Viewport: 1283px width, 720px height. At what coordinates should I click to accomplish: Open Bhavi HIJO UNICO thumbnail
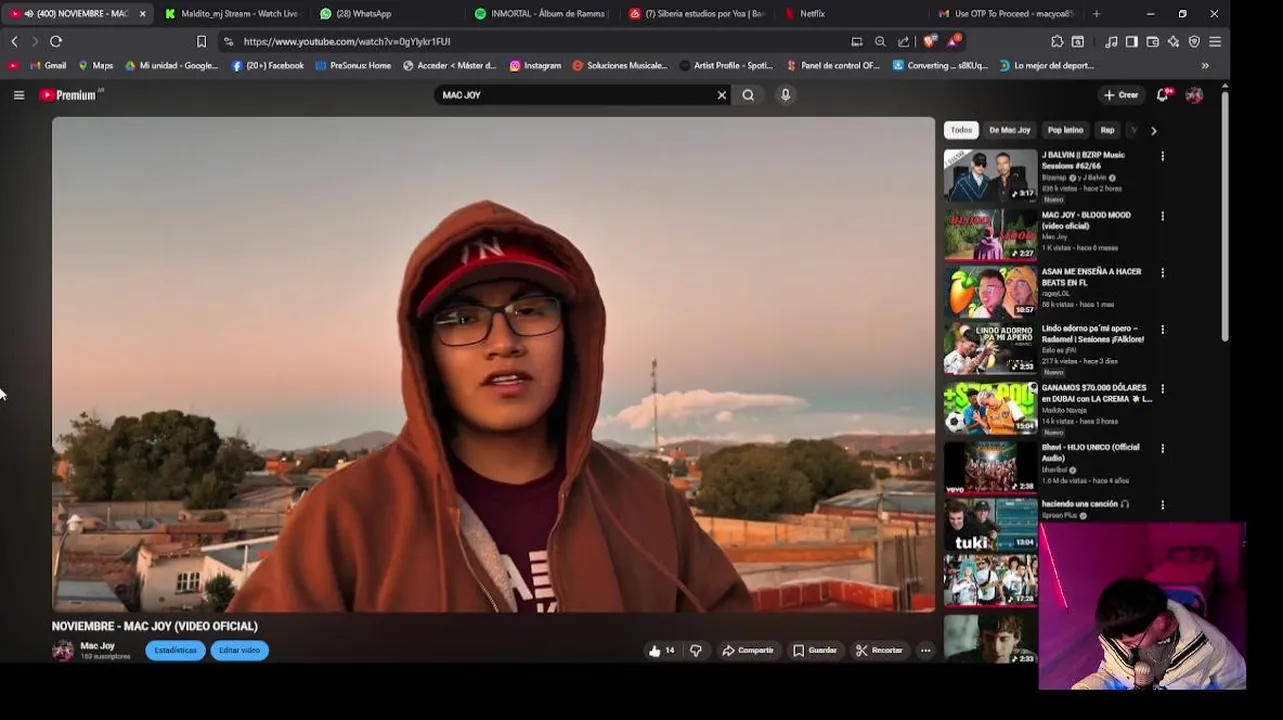click(x=990, y=467)
